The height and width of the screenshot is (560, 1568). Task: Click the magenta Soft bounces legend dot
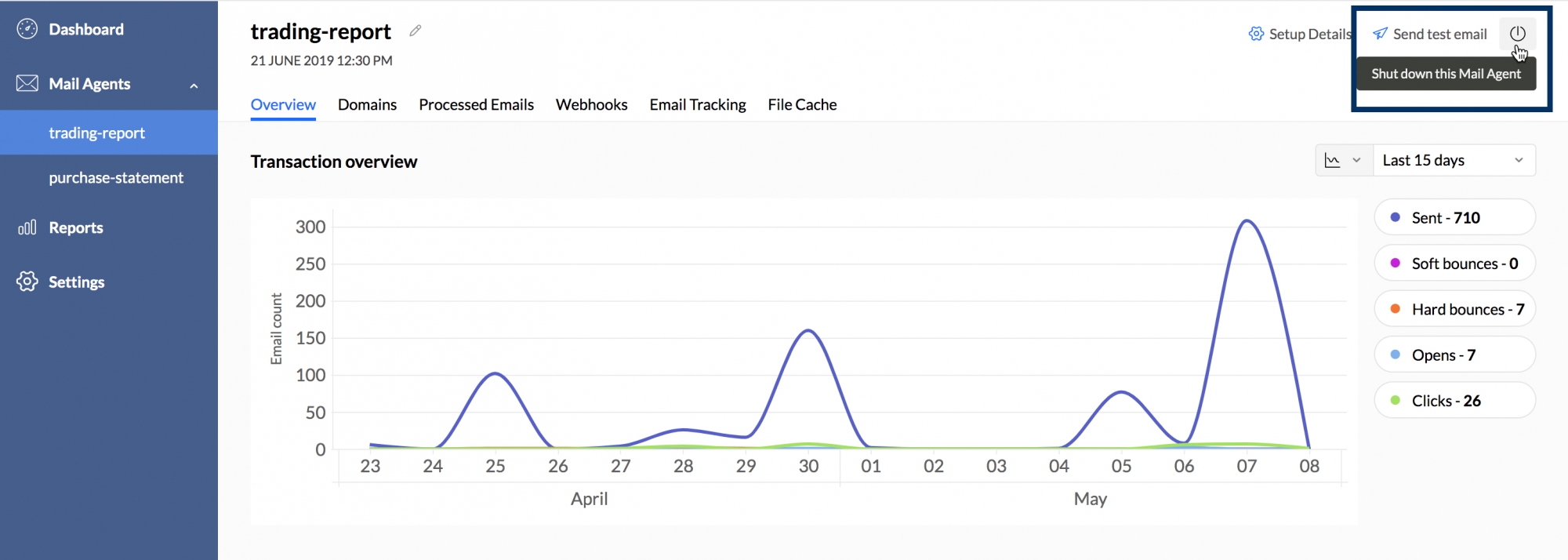(x=1395, y=263)
